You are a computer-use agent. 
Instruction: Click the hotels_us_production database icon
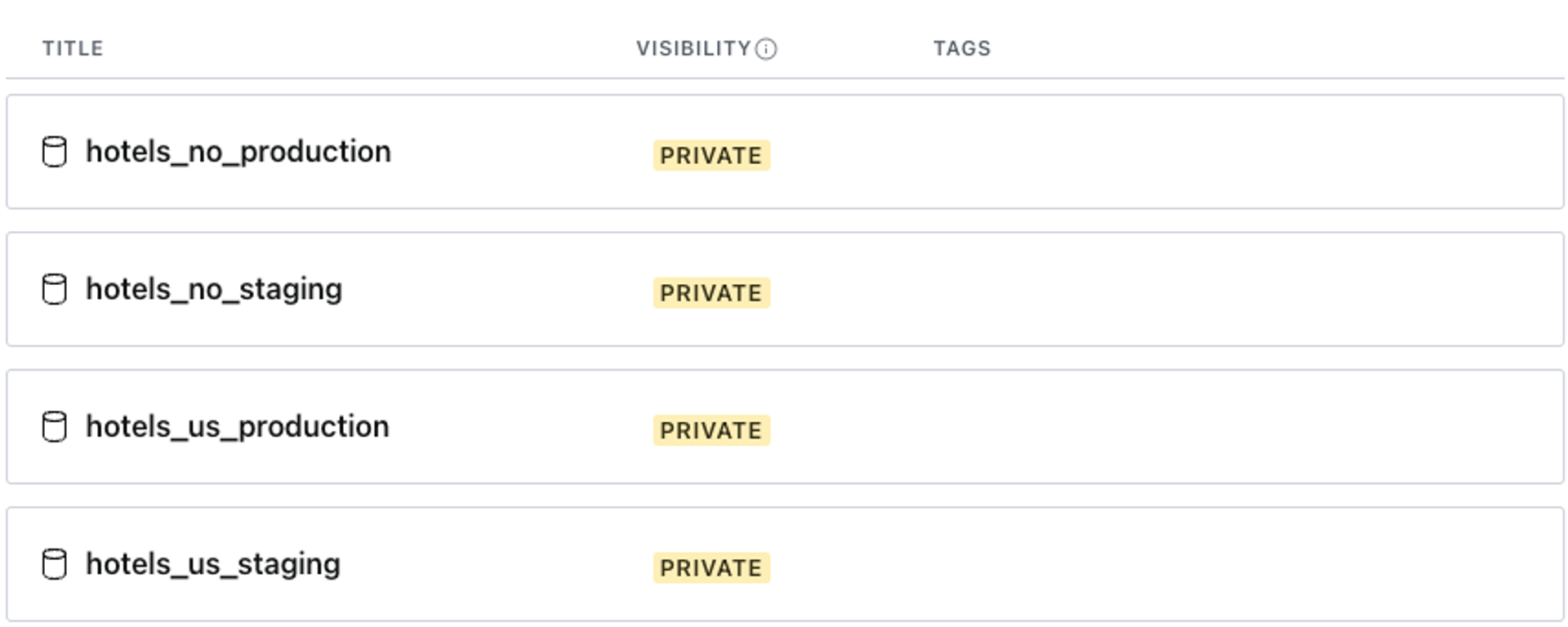click(54, 427)
